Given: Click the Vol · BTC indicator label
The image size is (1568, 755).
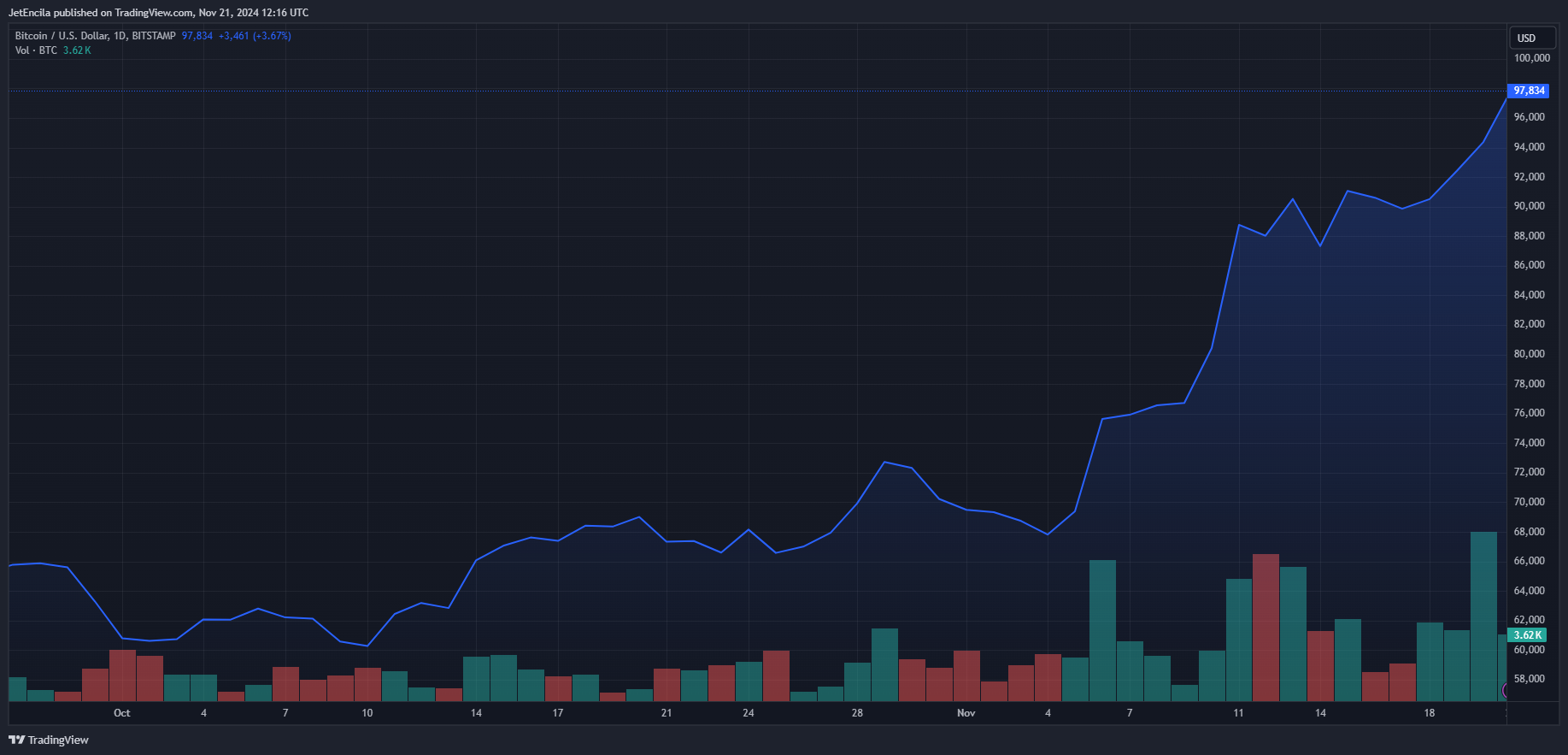Looking at the screenshot, I should [36, 50].
